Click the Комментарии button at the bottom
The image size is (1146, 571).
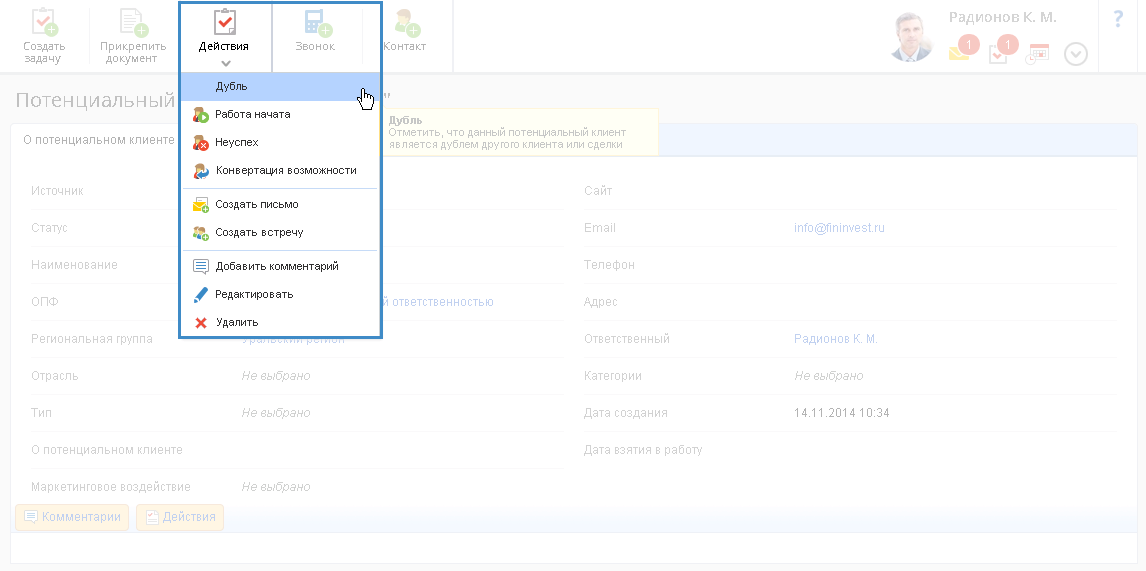[72, 517]
